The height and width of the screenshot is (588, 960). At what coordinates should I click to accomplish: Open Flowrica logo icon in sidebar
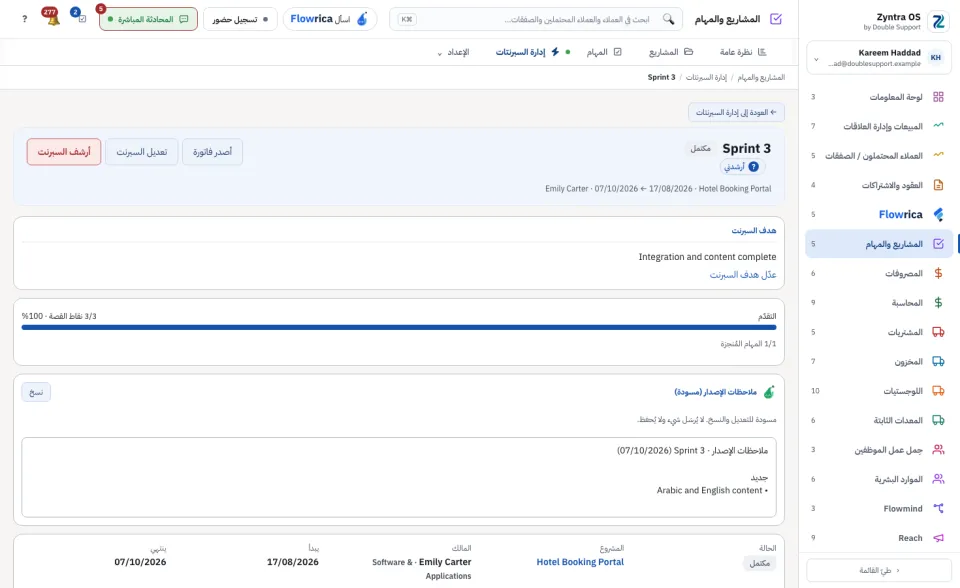(x=938, y=214)
